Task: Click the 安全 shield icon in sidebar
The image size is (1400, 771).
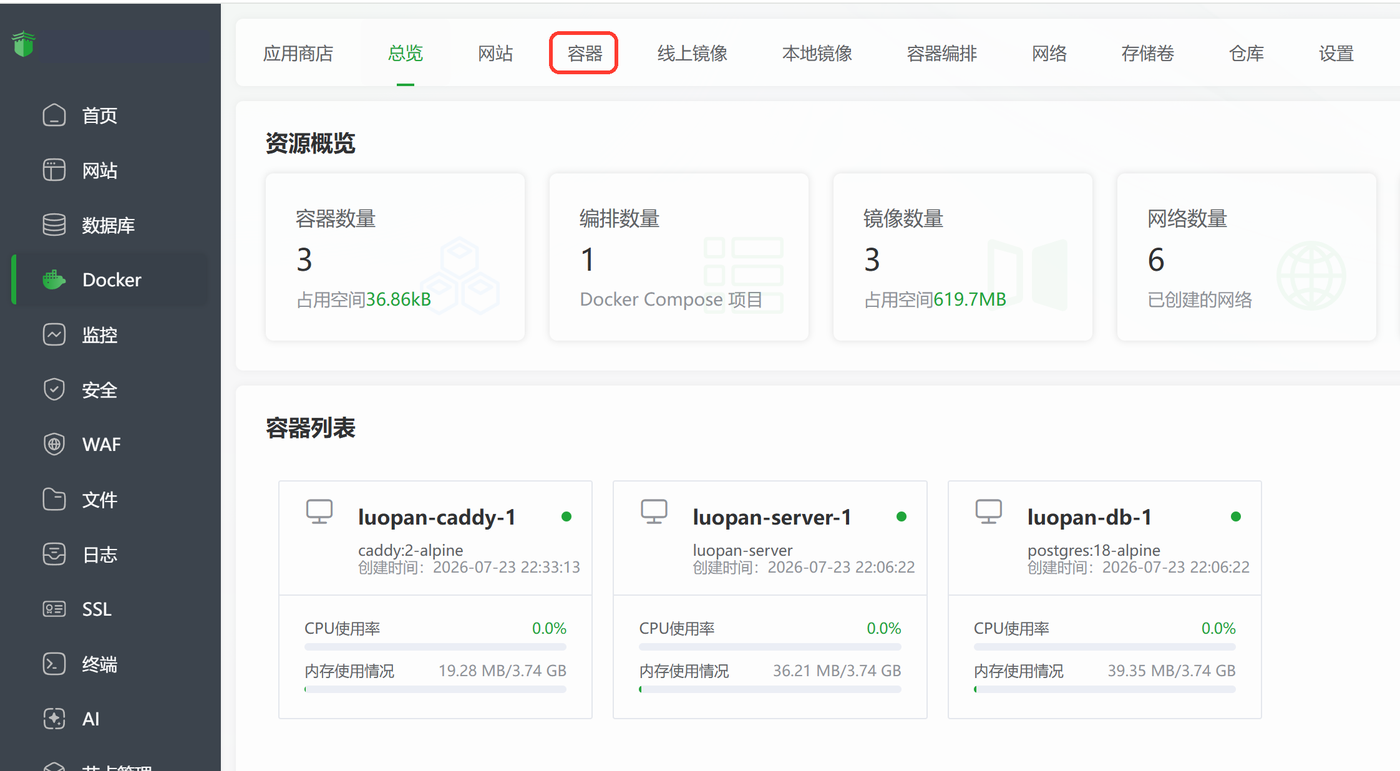Action: click(x=54, y=389)
